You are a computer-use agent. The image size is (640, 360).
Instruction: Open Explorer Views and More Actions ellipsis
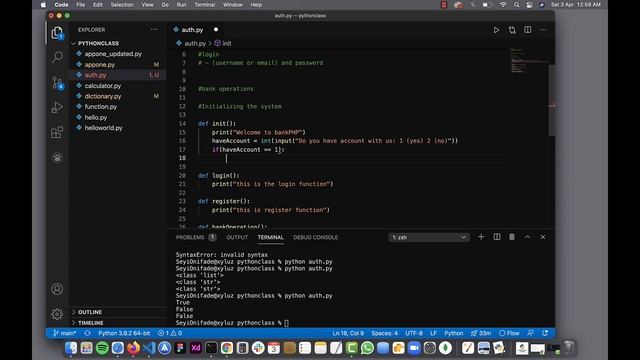coord(153,29)
